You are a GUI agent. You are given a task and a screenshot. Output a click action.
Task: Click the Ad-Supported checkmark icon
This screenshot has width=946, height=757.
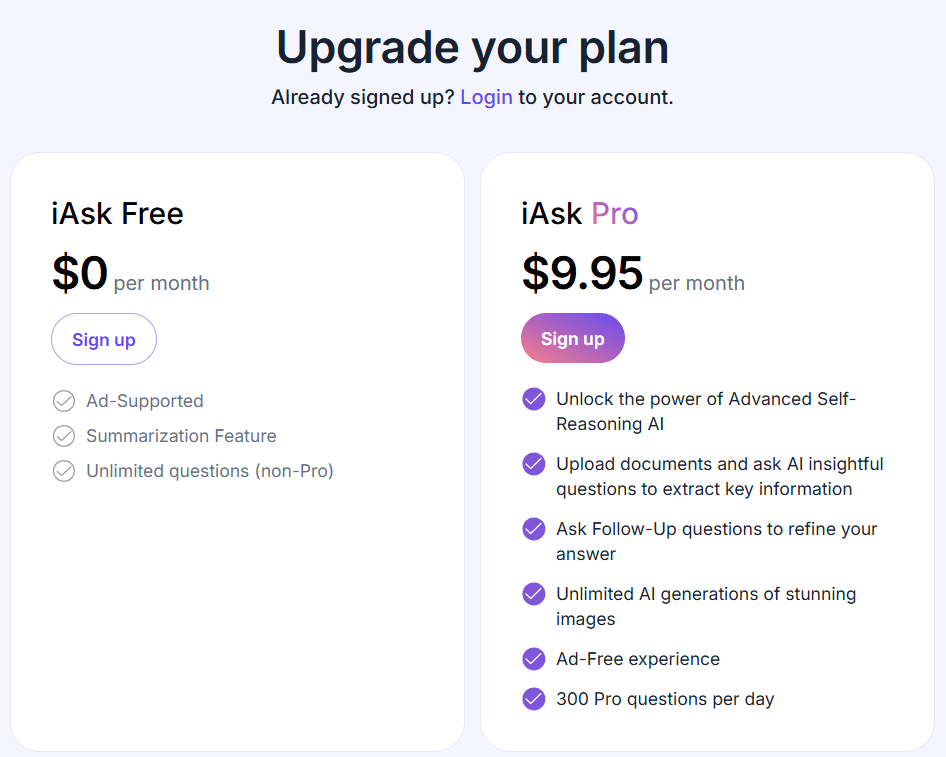pos(64,401)
